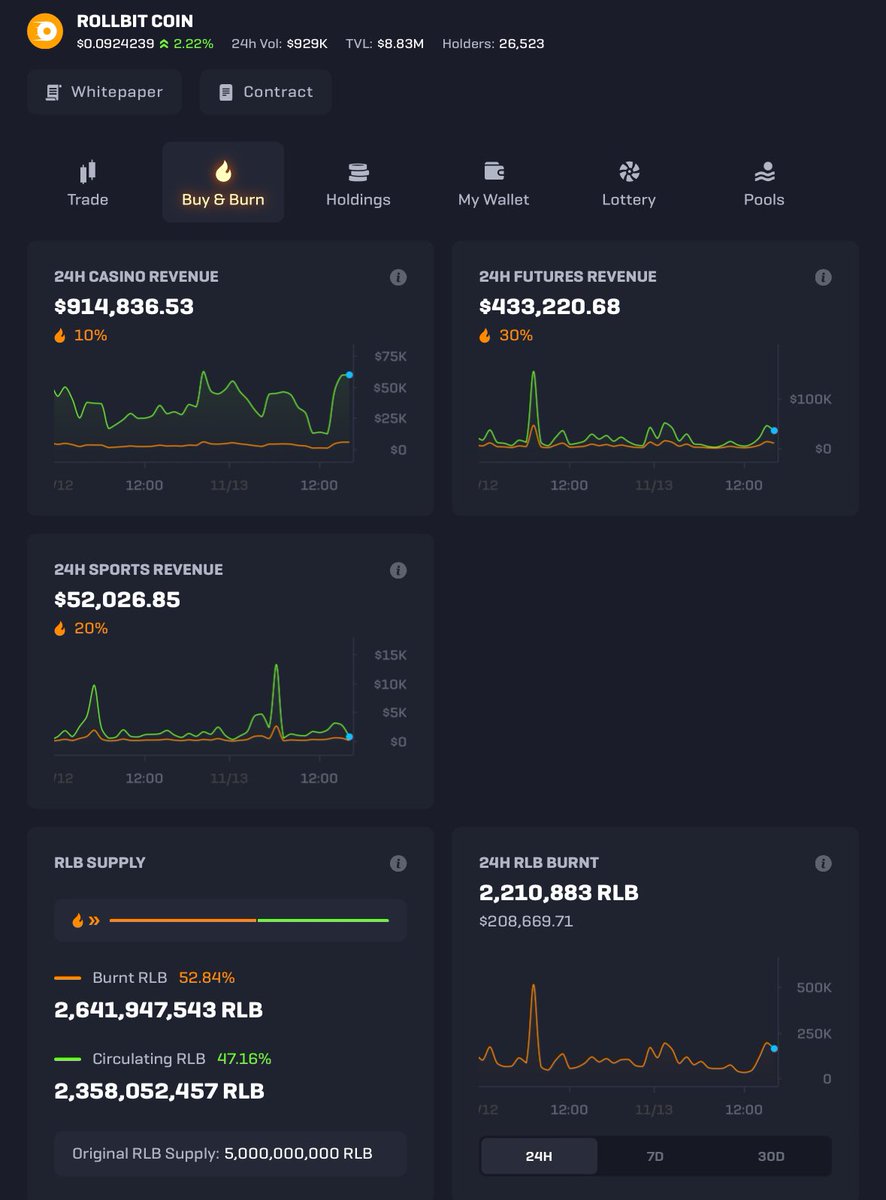
Task: Click the Original RLB Supply 5,000,000,000 box
Action: coord(231,1154)
